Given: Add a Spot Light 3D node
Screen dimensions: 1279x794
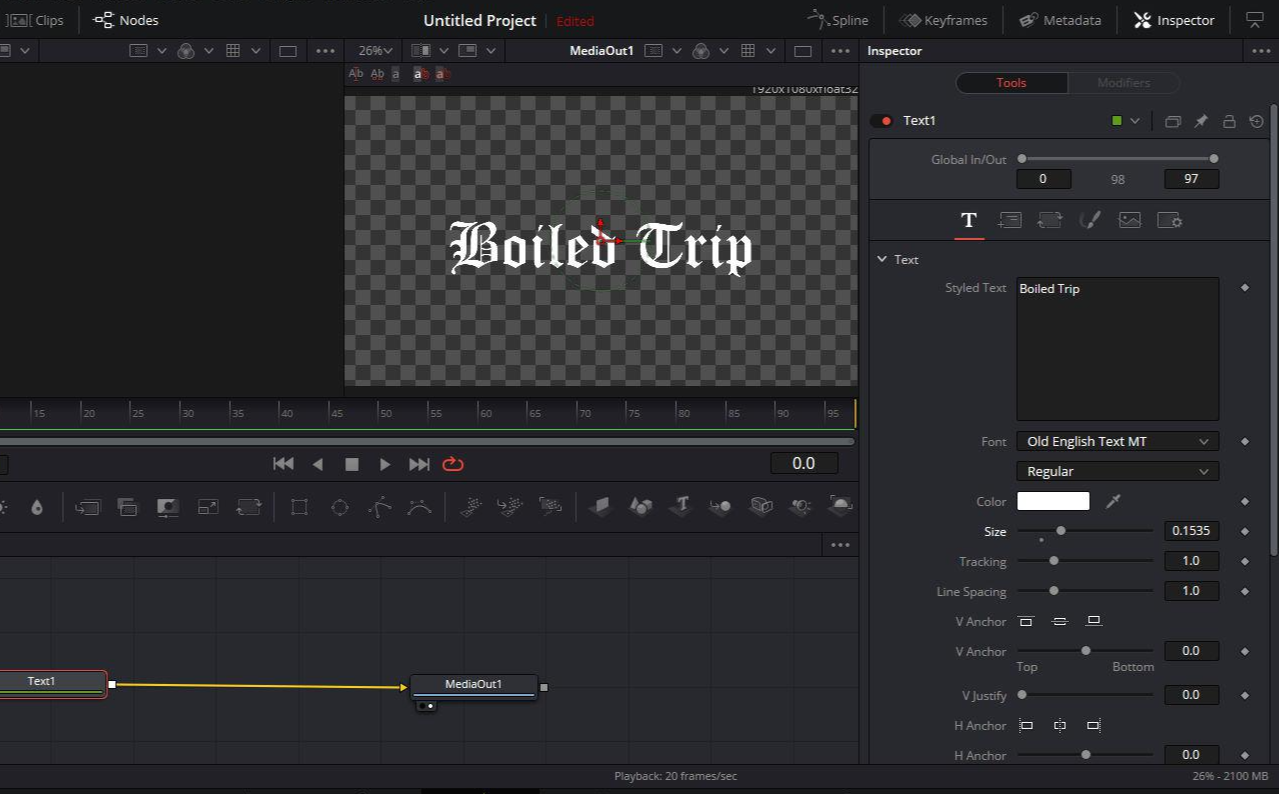Looking at the screenshot, I should 800,507.
